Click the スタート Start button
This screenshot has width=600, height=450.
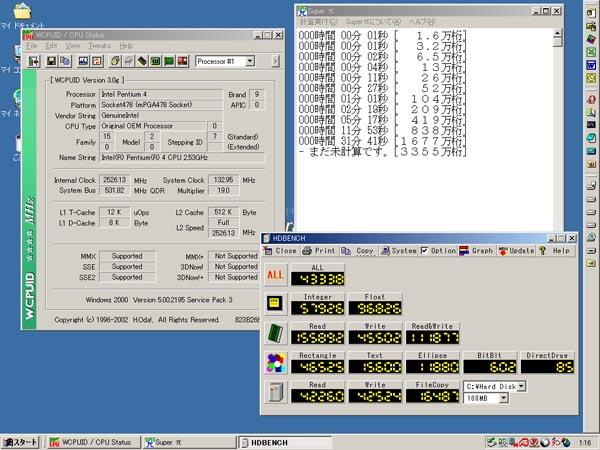pyautogui.click(x=21, y=442)
